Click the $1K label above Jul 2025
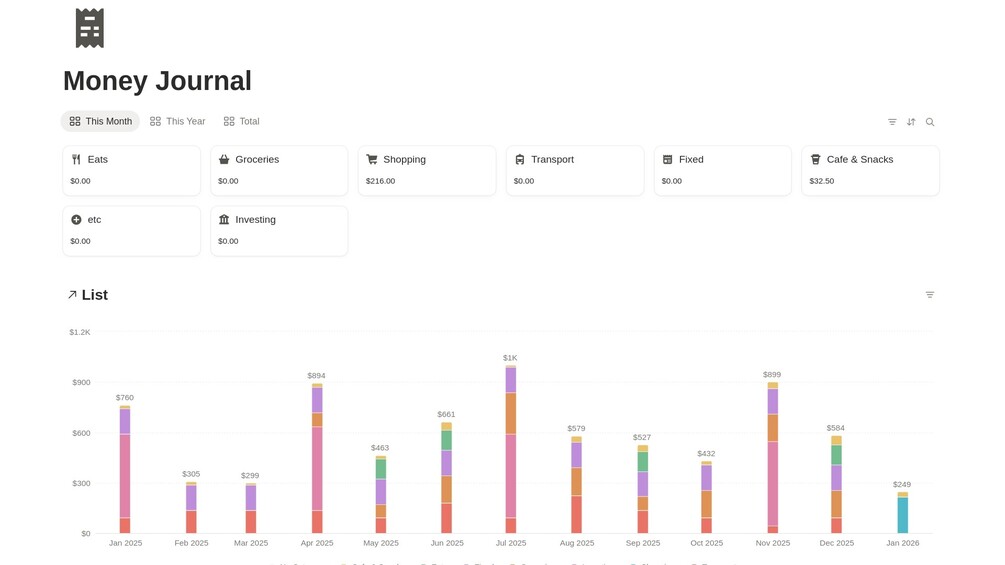This screenshot has width=1005, height=565. 510,358
